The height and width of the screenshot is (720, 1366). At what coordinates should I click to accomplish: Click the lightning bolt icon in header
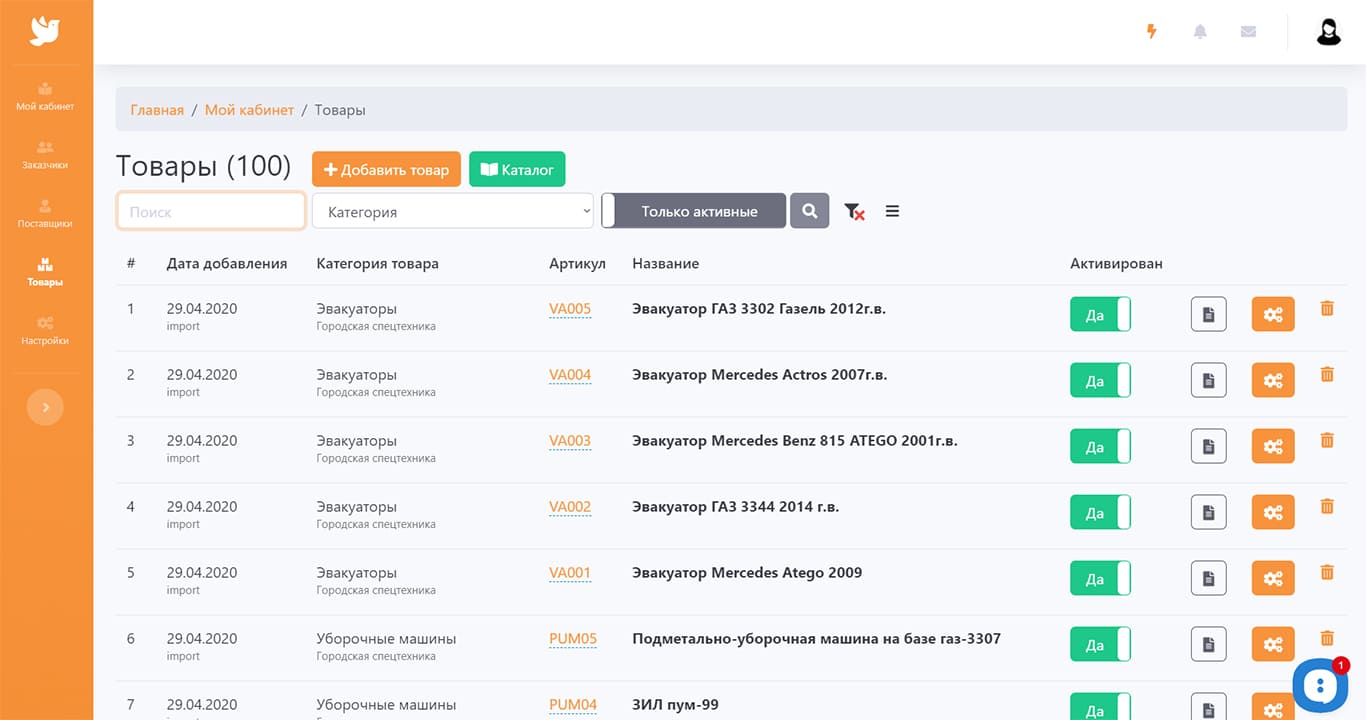[1152, 32]
